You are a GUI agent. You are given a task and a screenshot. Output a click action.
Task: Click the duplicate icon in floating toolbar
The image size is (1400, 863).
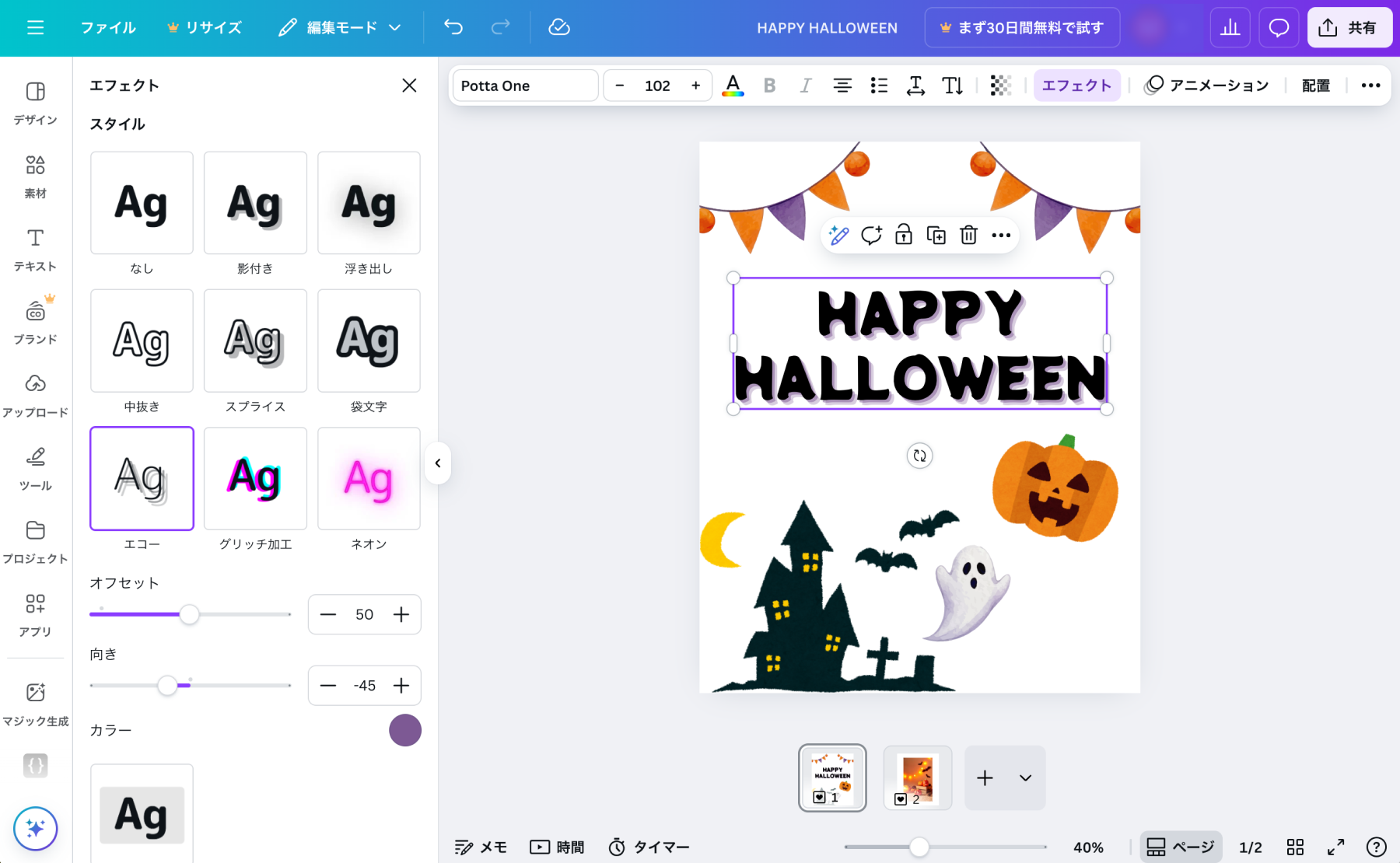(x=936, y=235)
